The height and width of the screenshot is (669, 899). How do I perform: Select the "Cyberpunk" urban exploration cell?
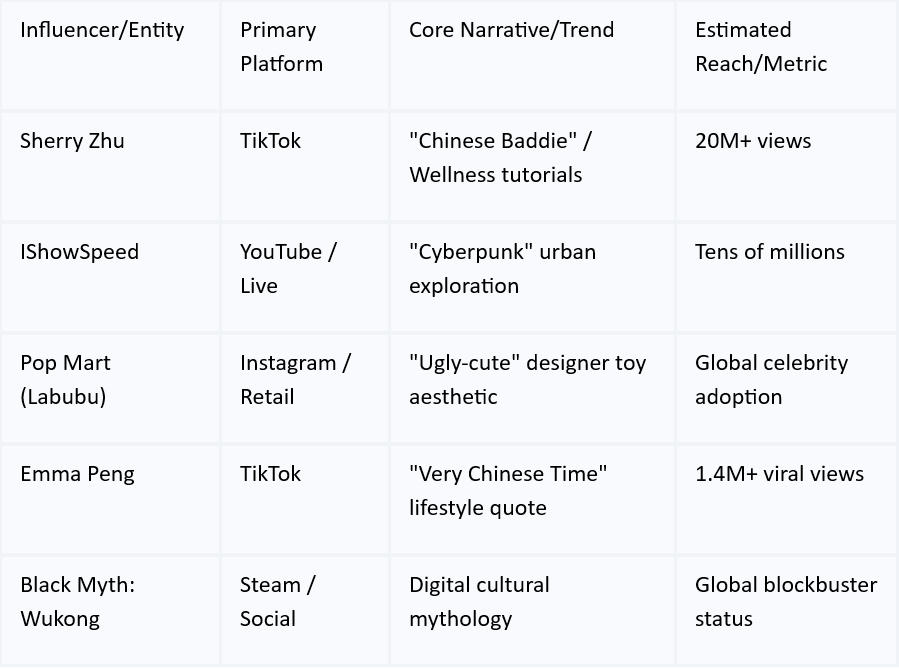pos(502,269)
